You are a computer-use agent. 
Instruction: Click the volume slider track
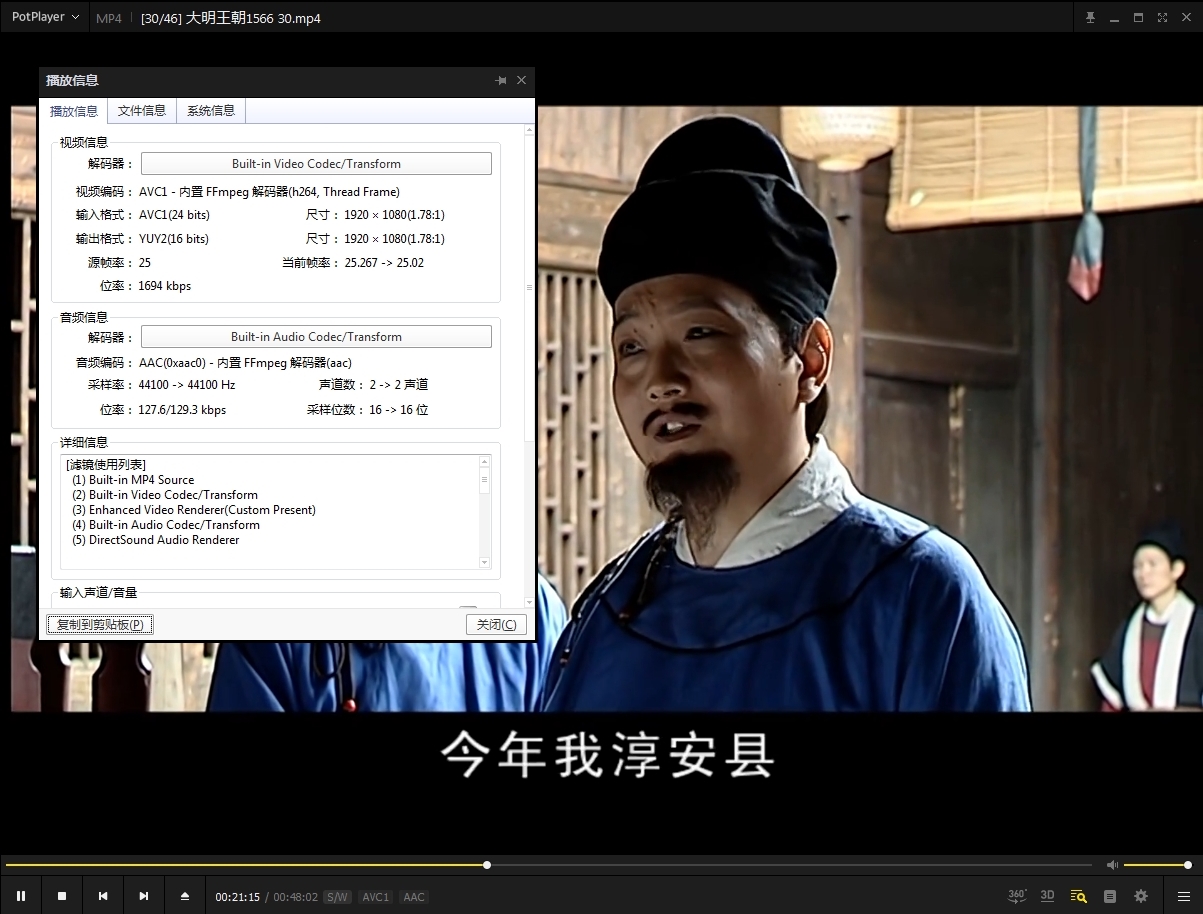[1156, 865]
